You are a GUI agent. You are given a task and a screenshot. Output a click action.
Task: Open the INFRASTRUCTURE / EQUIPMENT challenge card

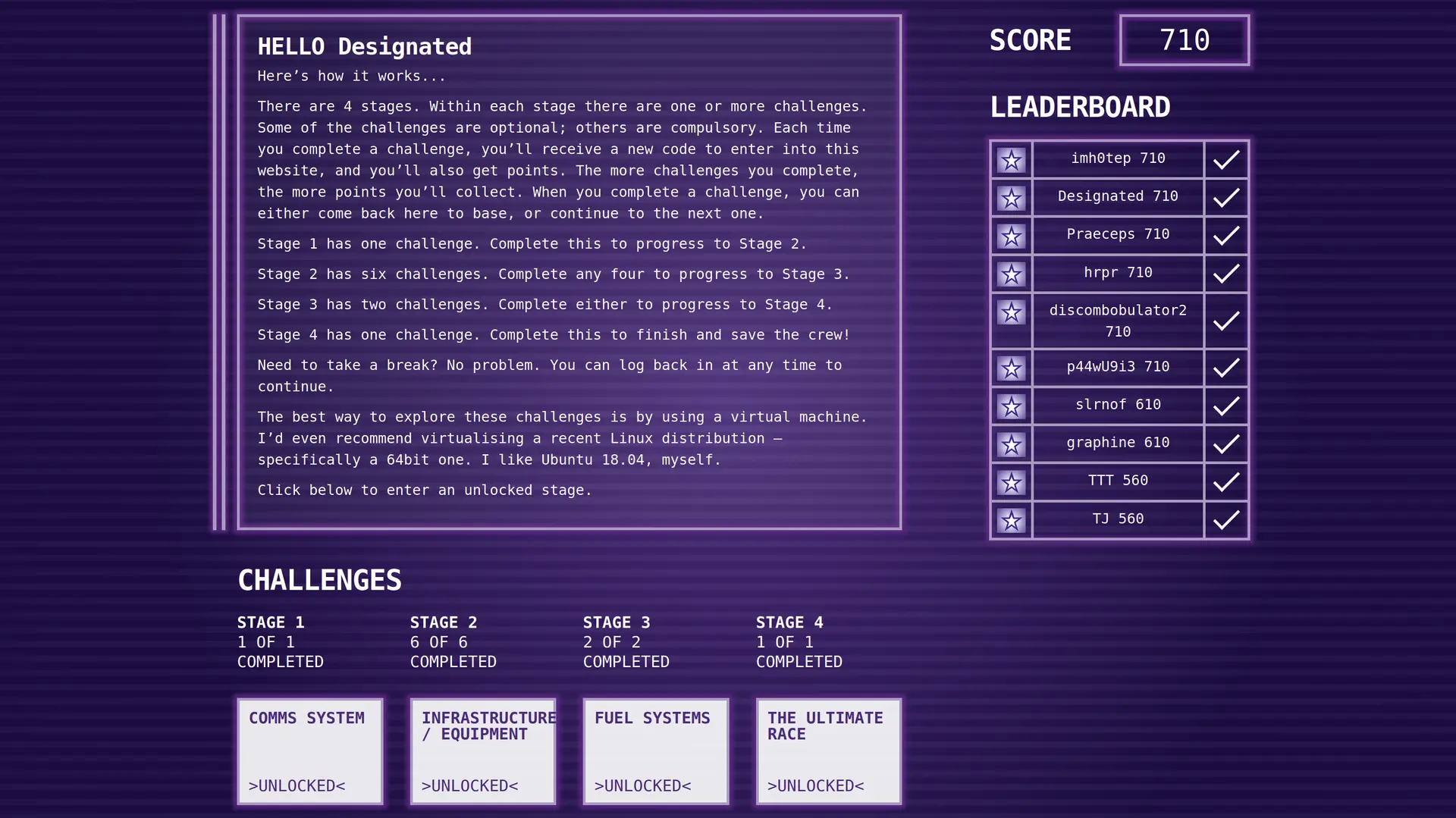tap(483, 751)
